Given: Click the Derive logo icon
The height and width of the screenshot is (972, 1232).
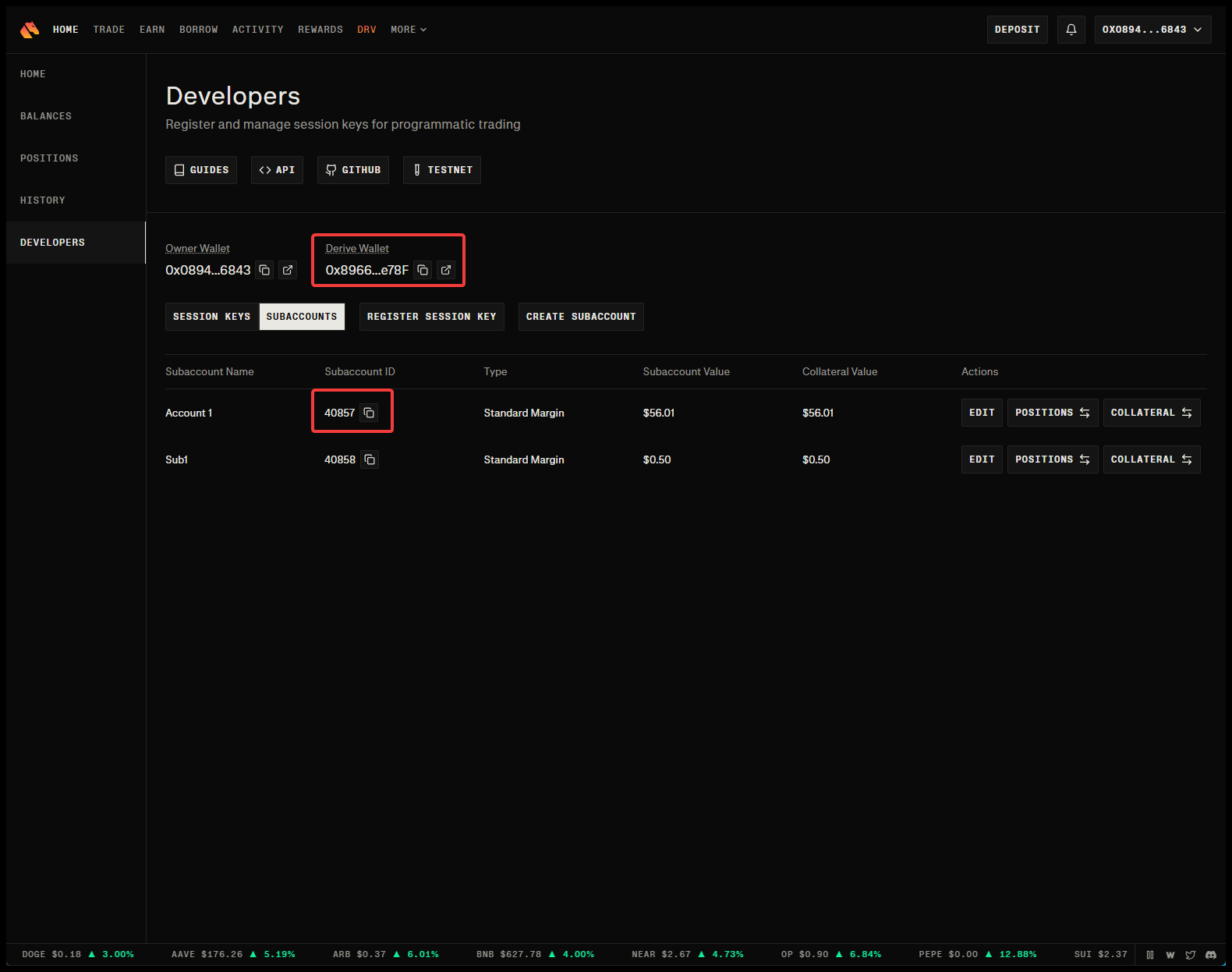Looking at the screenshot, I should 30,30.
